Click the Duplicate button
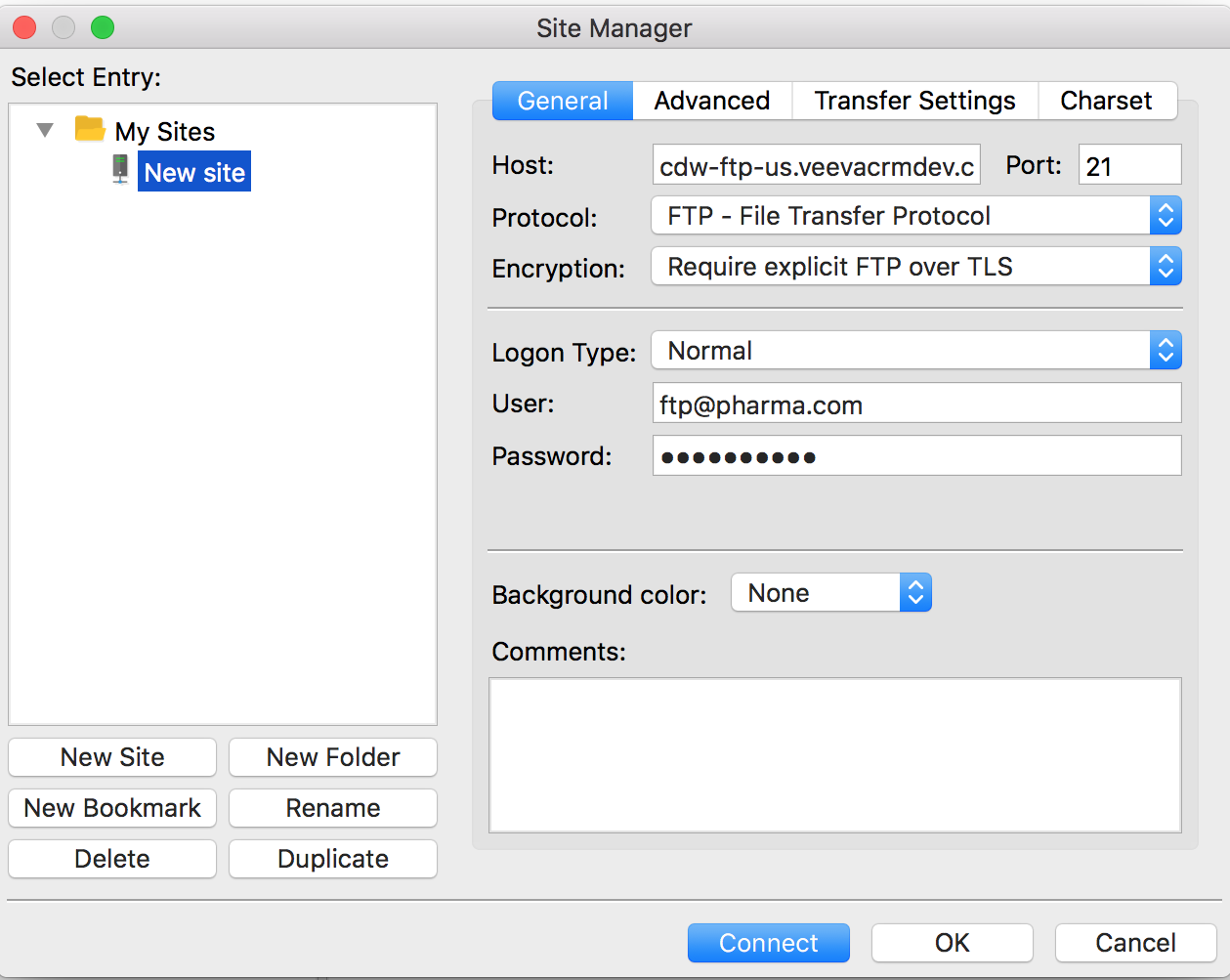 pos(333,859)
